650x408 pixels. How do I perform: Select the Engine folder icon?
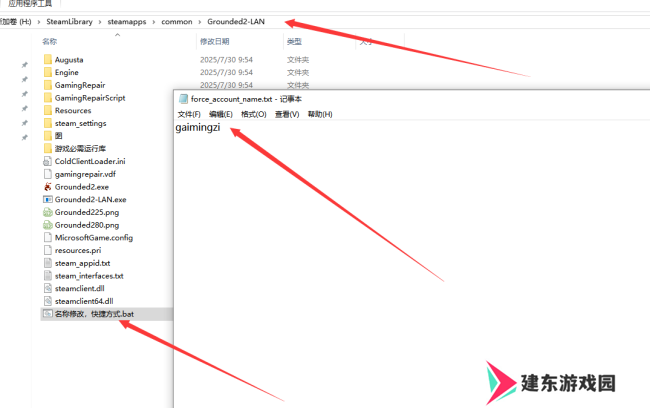48,73
